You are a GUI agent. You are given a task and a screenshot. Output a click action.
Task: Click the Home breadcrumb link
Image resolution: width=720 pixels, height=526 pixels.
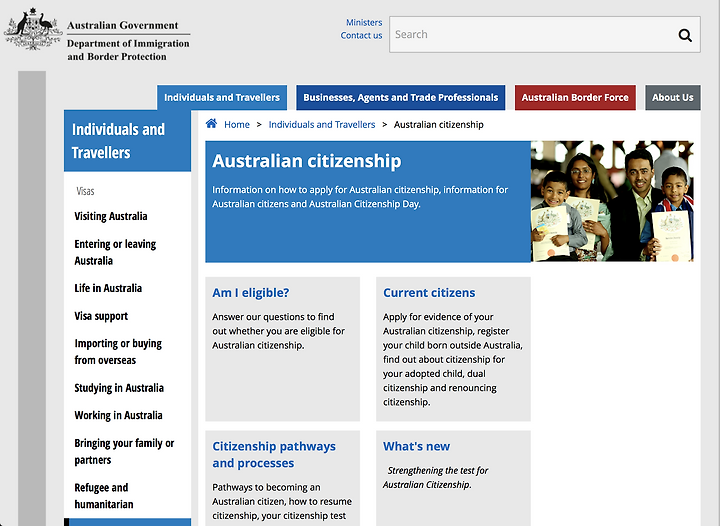coord(236,124)
